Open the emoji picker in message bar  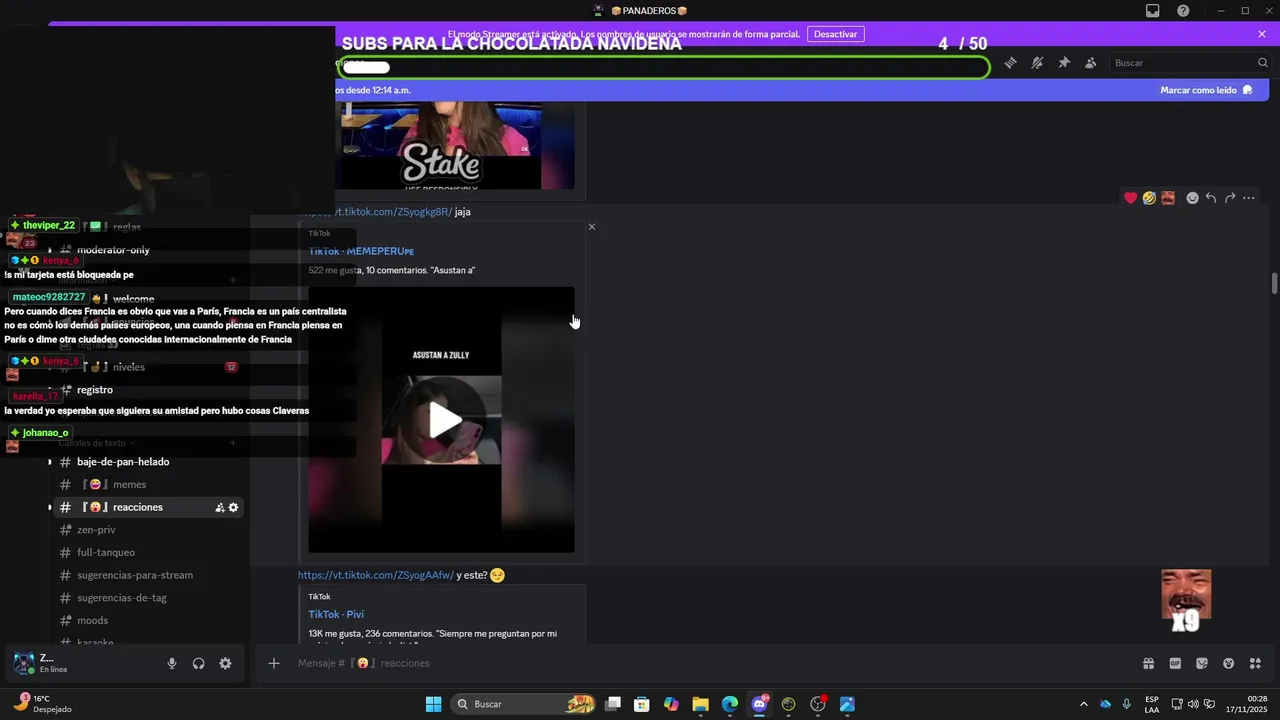1229,663
